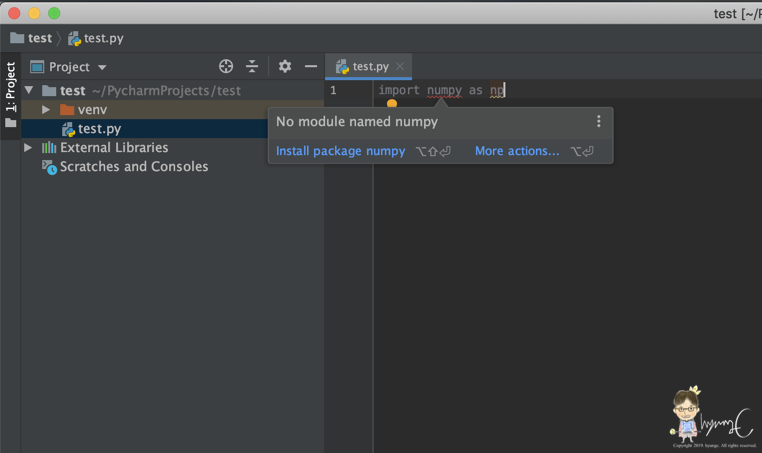This screenshot has height=453, width=762.
Task: Click line number 1 in the gutter
Action: click(x=333, y=90)
